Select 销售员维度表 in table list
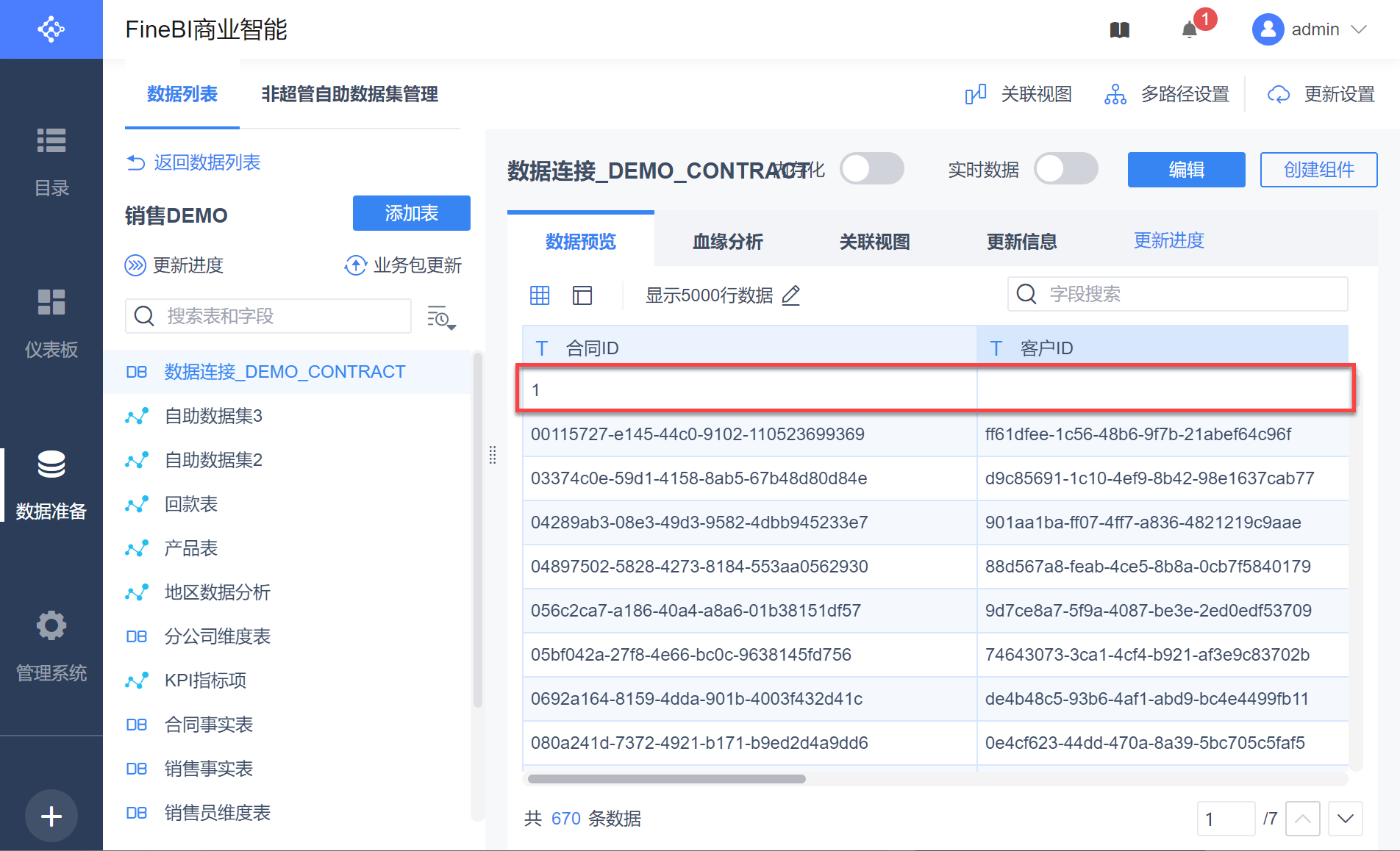The image size is (1400, 851). pyautogui.click(x=287, y=813)
